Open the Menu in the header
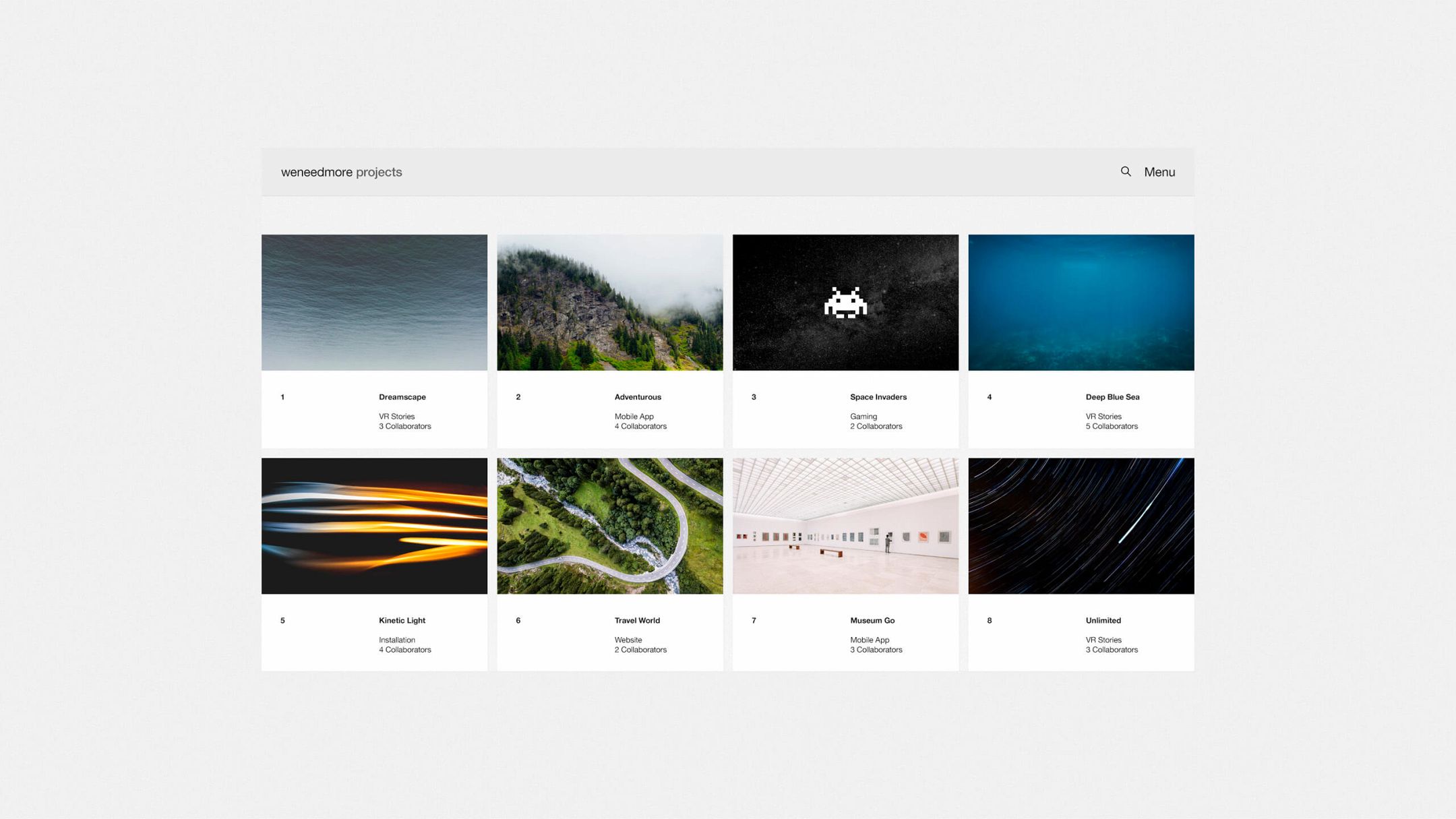Viewport: 1456px width, 819px height. 1159,173
